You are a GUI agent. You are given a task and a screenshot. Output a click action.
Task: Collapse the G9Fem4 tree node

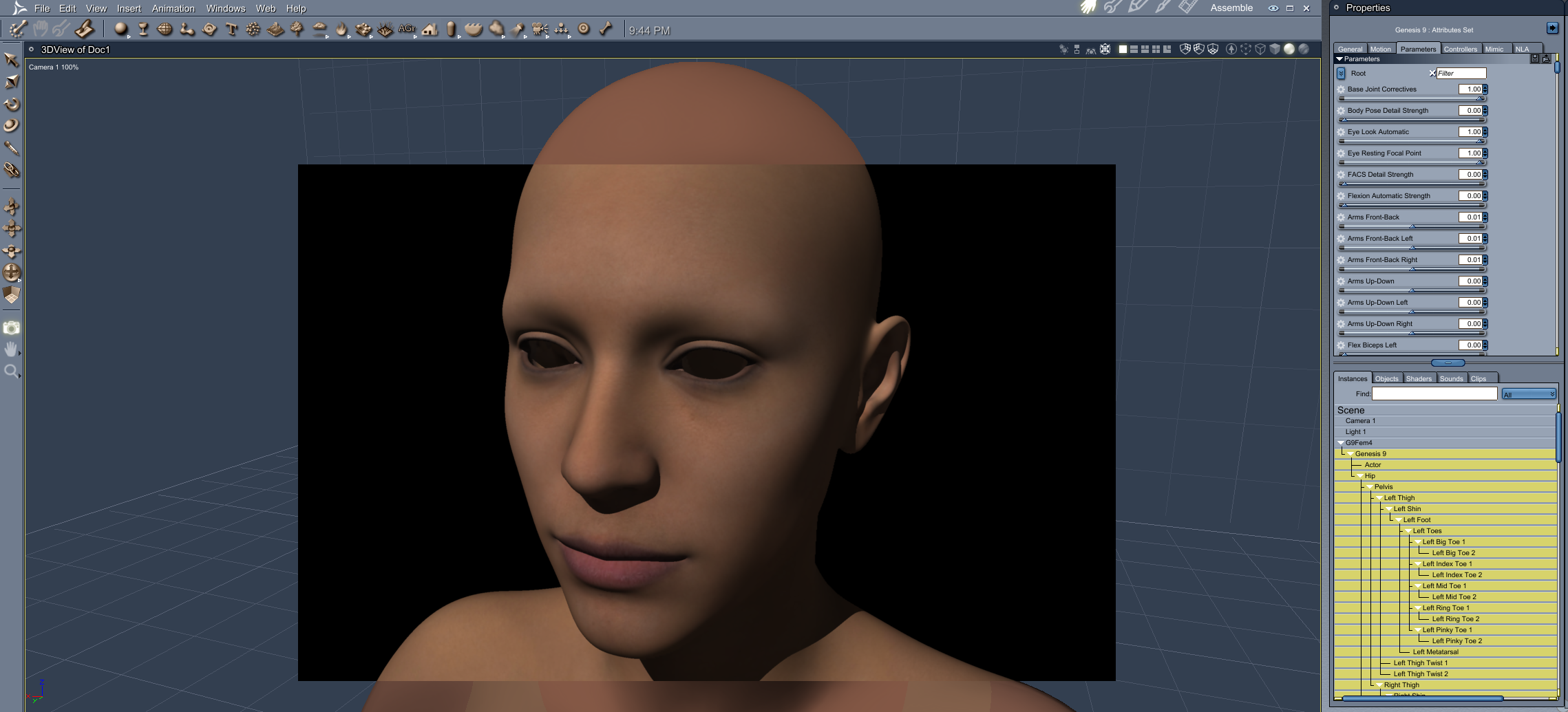point(1340,443)
